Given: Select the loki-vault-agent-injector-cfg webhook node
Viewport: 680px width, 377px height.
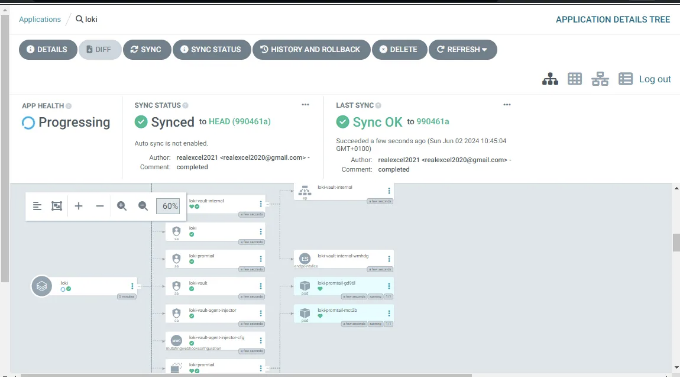Looking at the screenshot, I should coord(215,341).
